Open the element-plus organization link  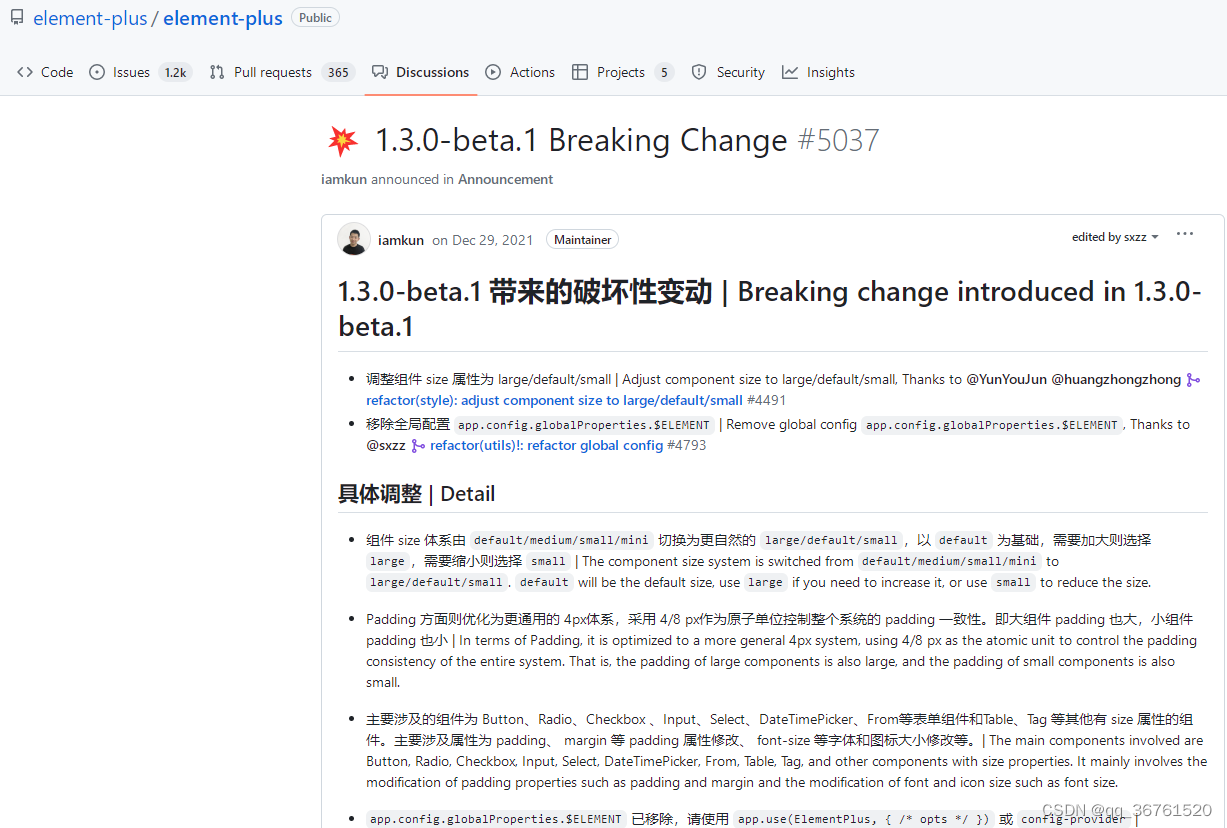pos(90,18)
